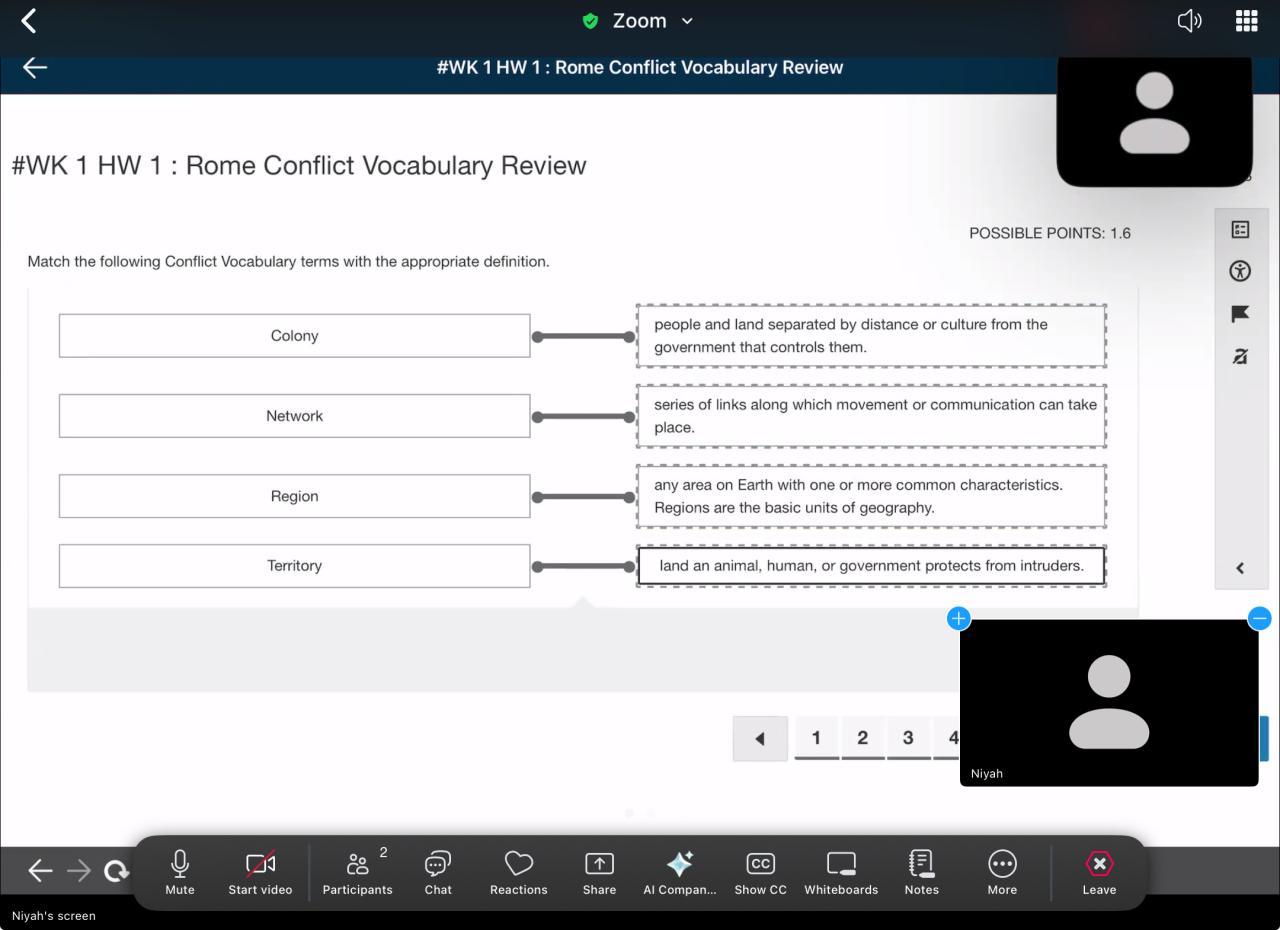Open AI Companion

[680, 872]
